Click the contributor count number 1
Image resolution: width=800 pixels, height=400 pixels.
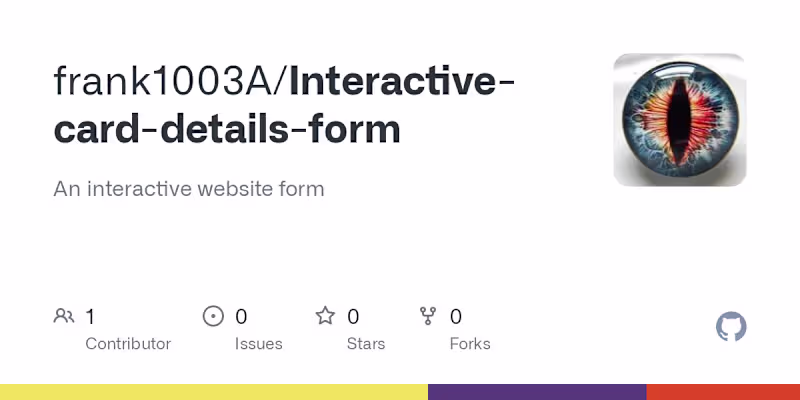pyautogui.click(x=90, y=317)
